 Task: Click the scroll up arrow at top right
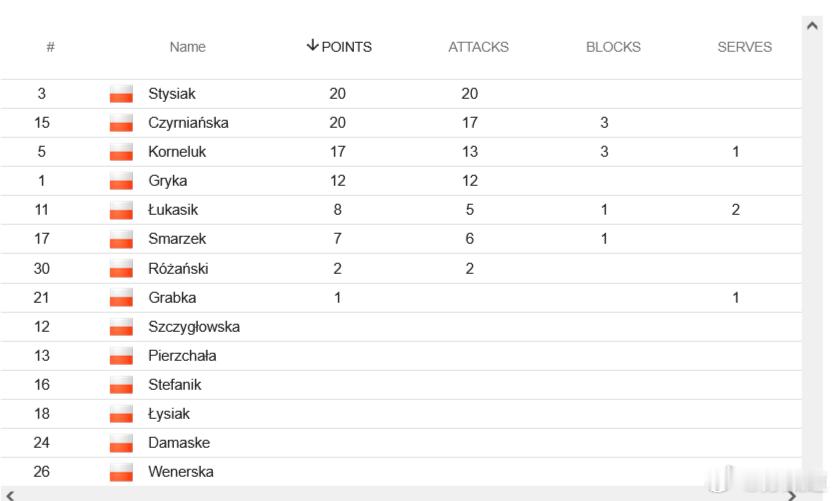pyautogui.click(x=812, y=25)
